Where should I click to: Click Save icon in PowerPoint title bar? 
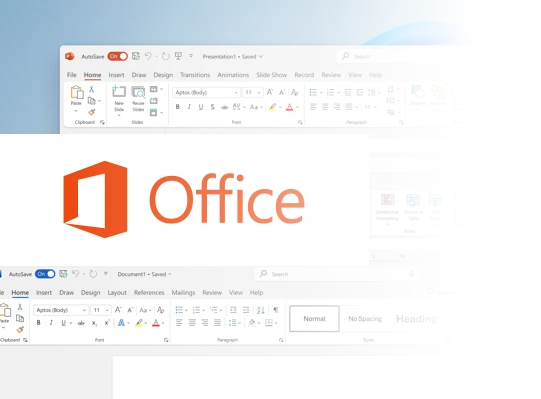point(136,56)
